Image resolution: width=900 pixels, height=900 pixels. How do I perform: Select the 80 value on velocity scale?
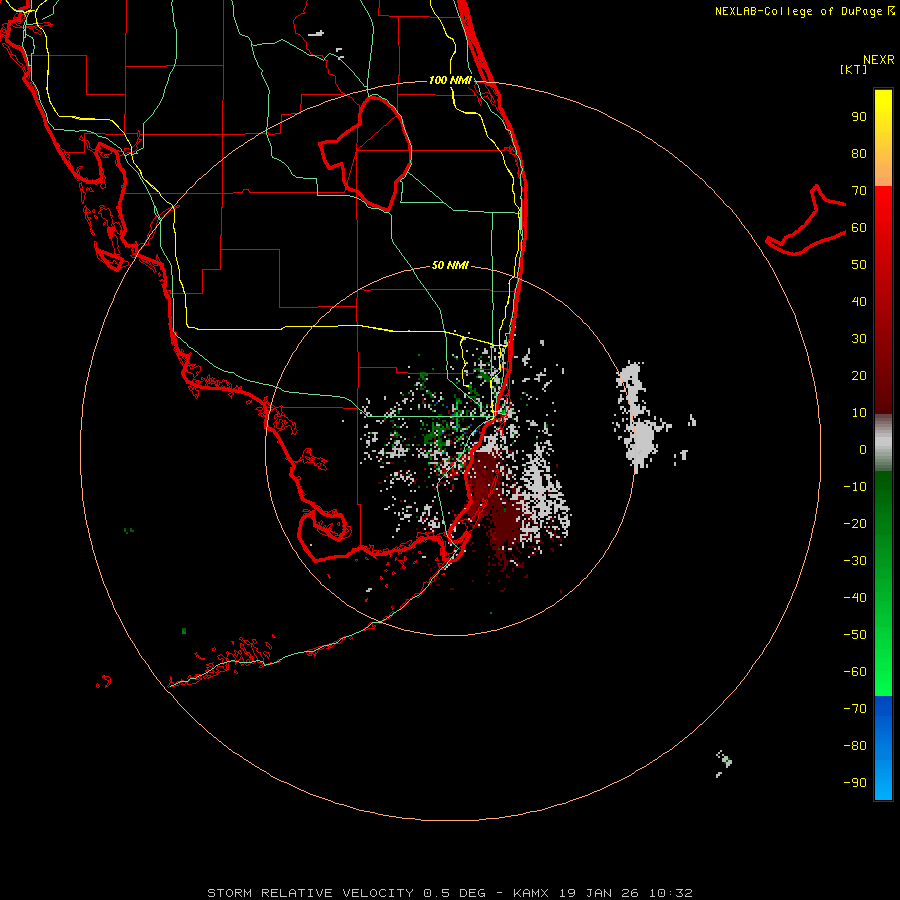click(x=859, y=154)
